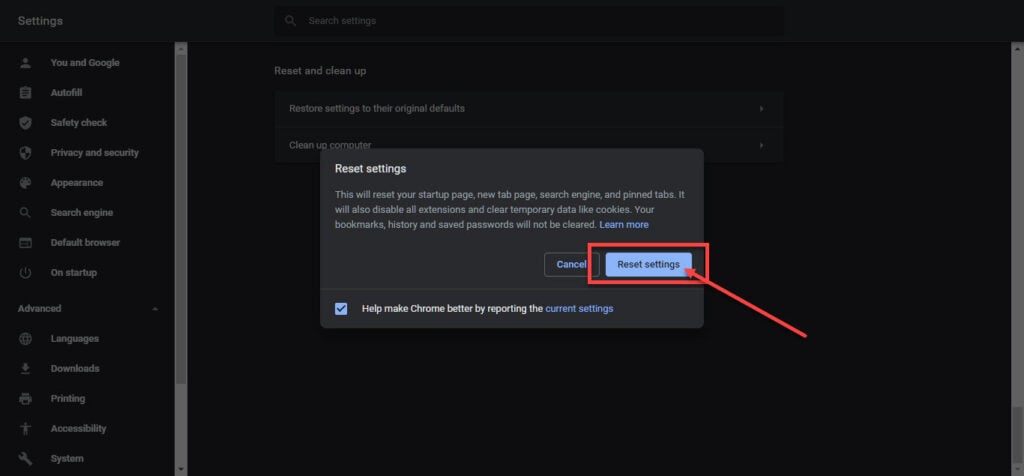Image resolution: width=1024 pixels, height=476 pixels.
Task: Expand Restore settings to original defaults chevron
Action: click(x=761, y=108)
